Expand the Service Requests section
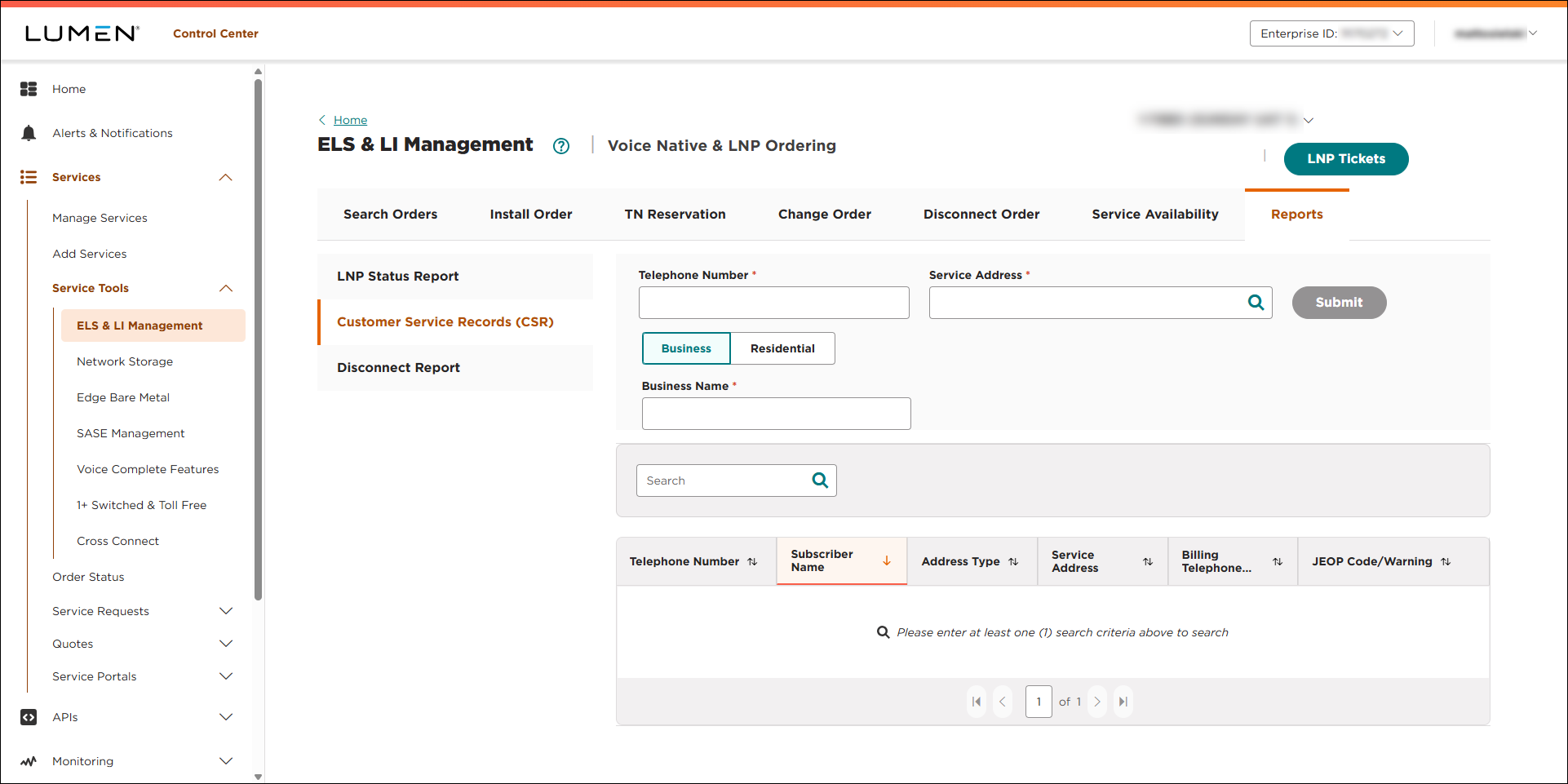1568x784 pixels. point(226,610)
